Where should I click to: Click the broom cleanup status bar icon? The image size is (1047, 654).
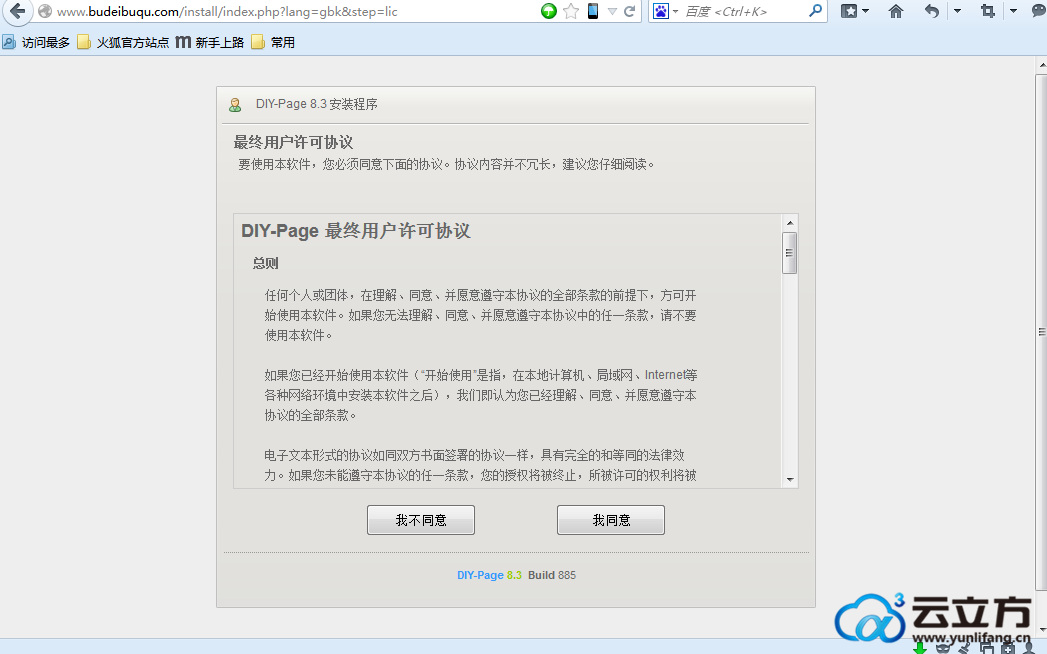click(964, 648)
